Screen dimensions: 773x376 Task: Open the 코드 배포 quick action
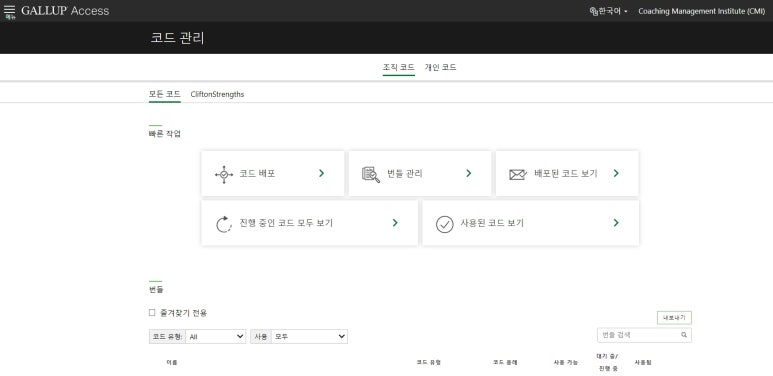pos(273,173)
